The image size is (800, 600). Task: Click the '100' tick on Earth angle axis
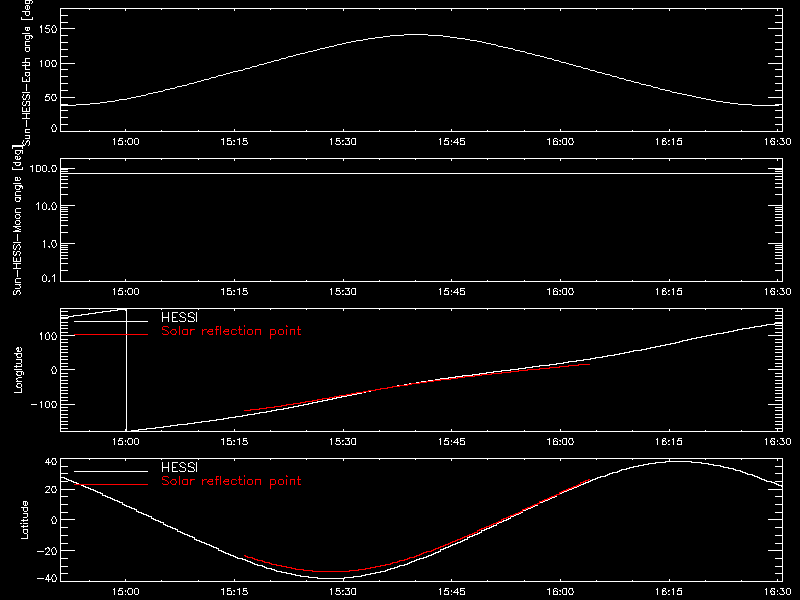click(48, 64)
